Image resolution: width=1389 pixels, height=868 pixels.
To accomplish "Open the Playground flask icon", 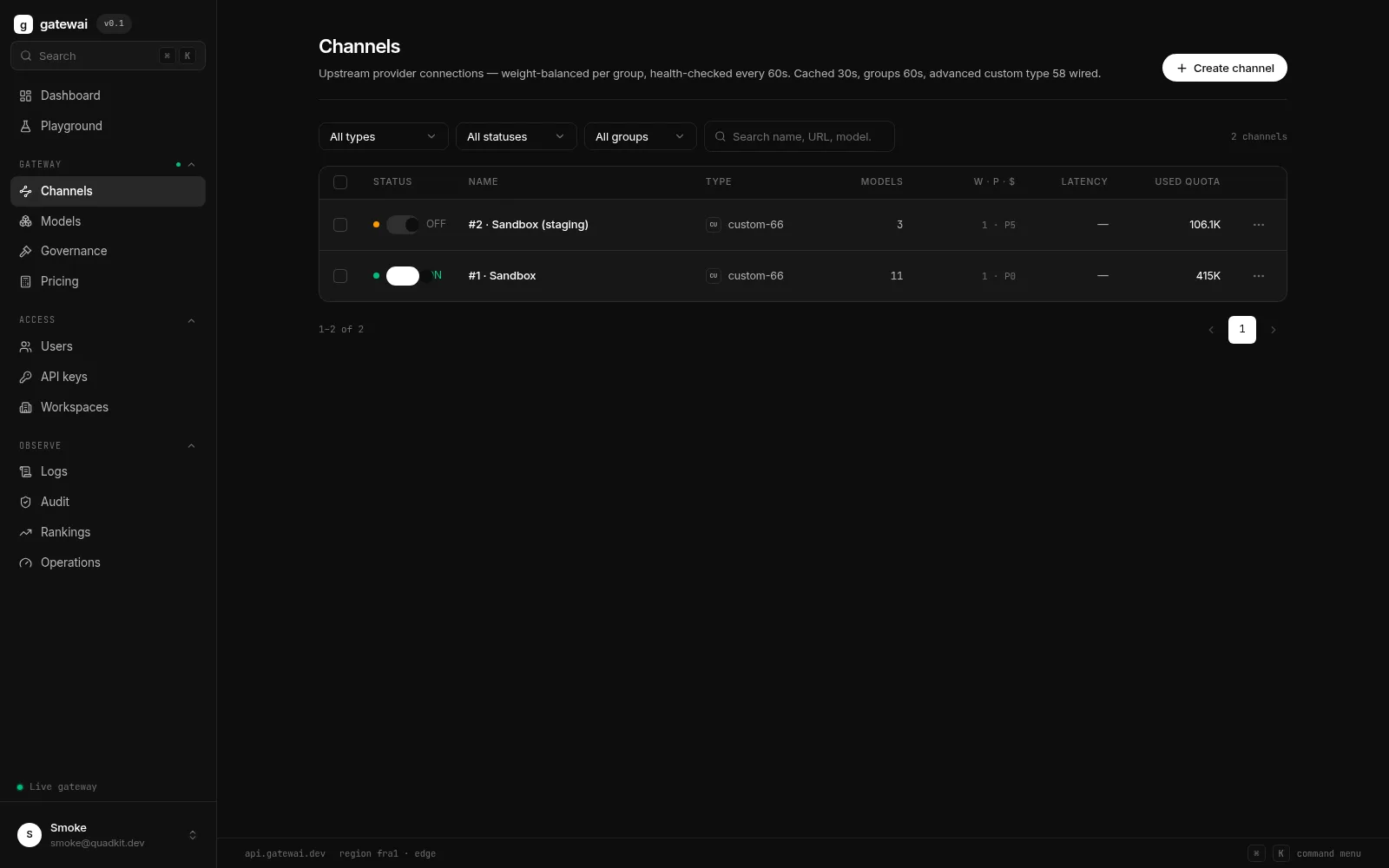I will 26,126.
